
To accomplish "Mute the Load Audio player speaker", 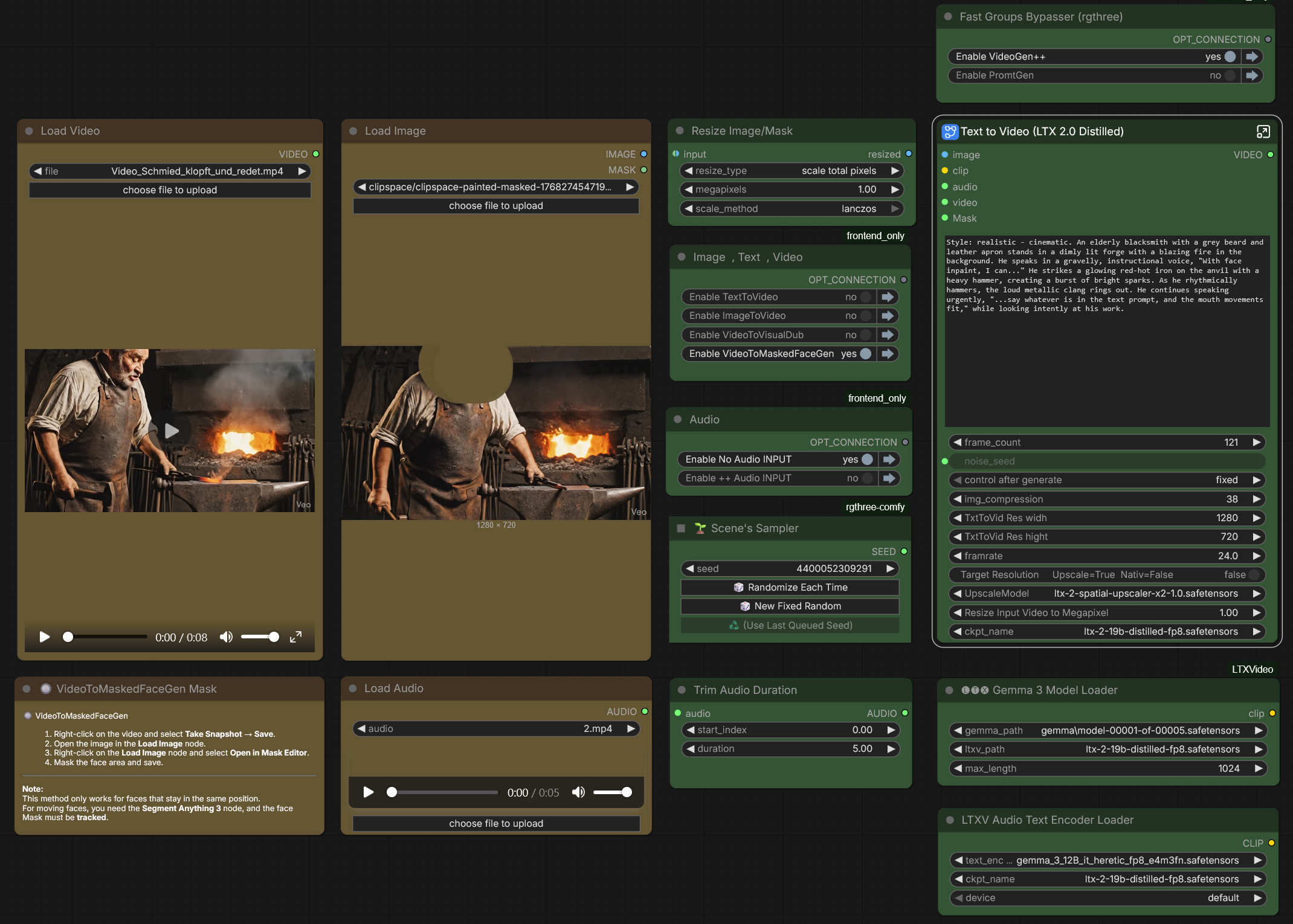I will click(x=578, y=792).
